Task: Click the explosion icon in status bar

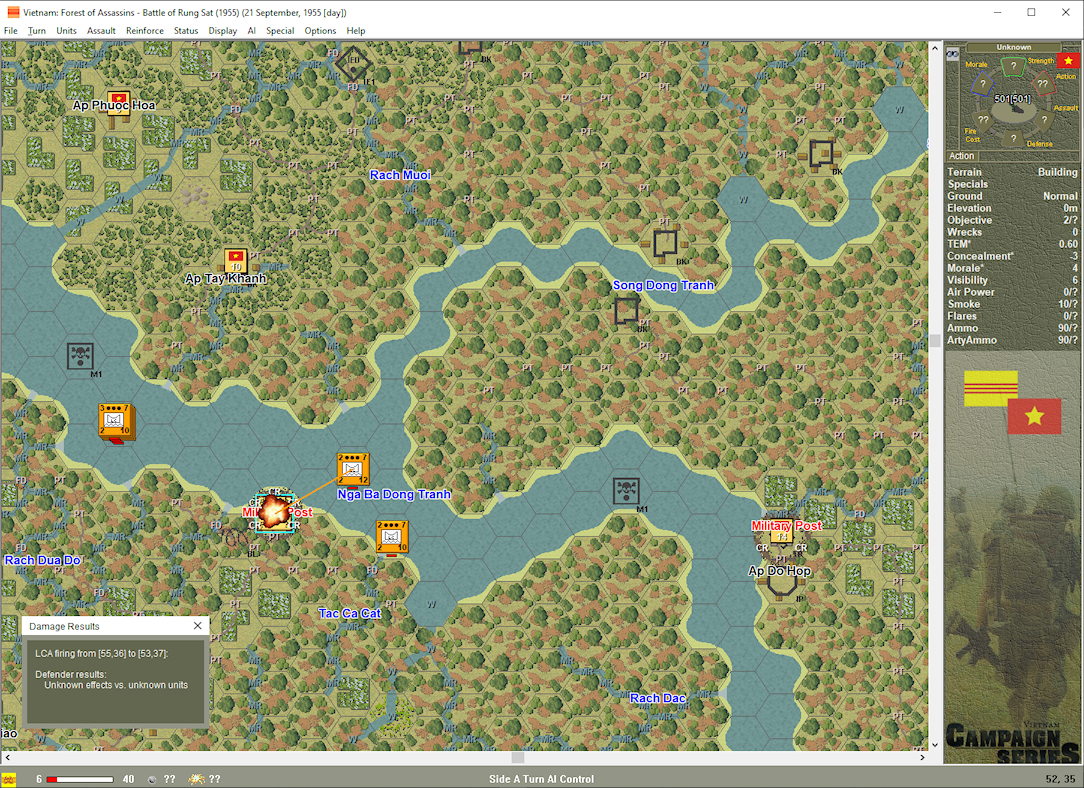Action: coord(197,779)
